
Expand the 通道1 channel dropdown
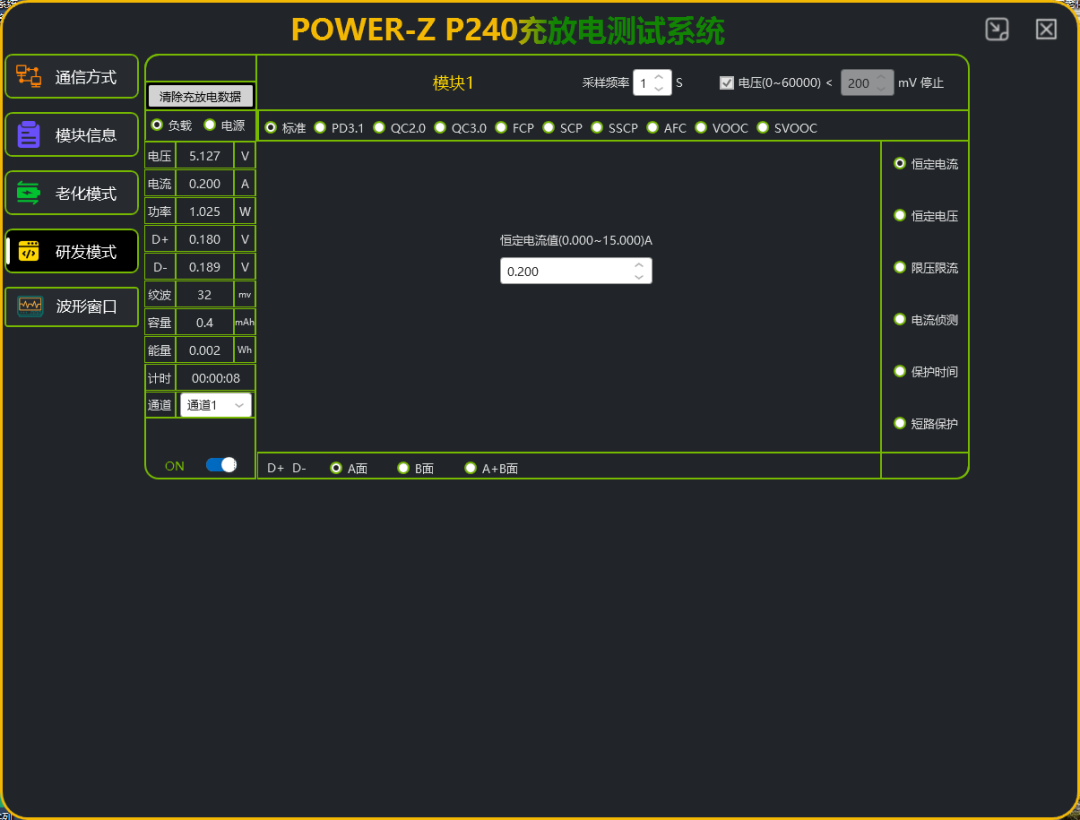coord(216,405)
